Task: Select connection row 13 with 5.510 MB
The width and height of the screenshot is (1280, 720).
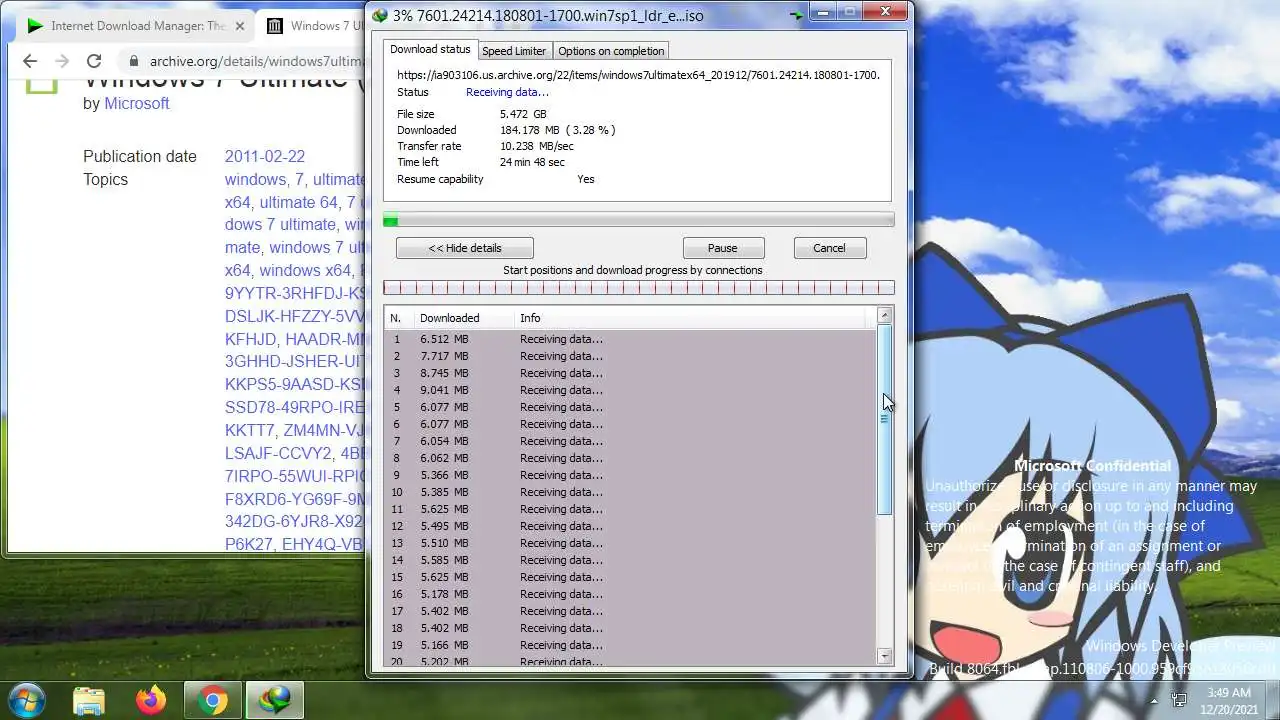Action: [x=630, y=543]
